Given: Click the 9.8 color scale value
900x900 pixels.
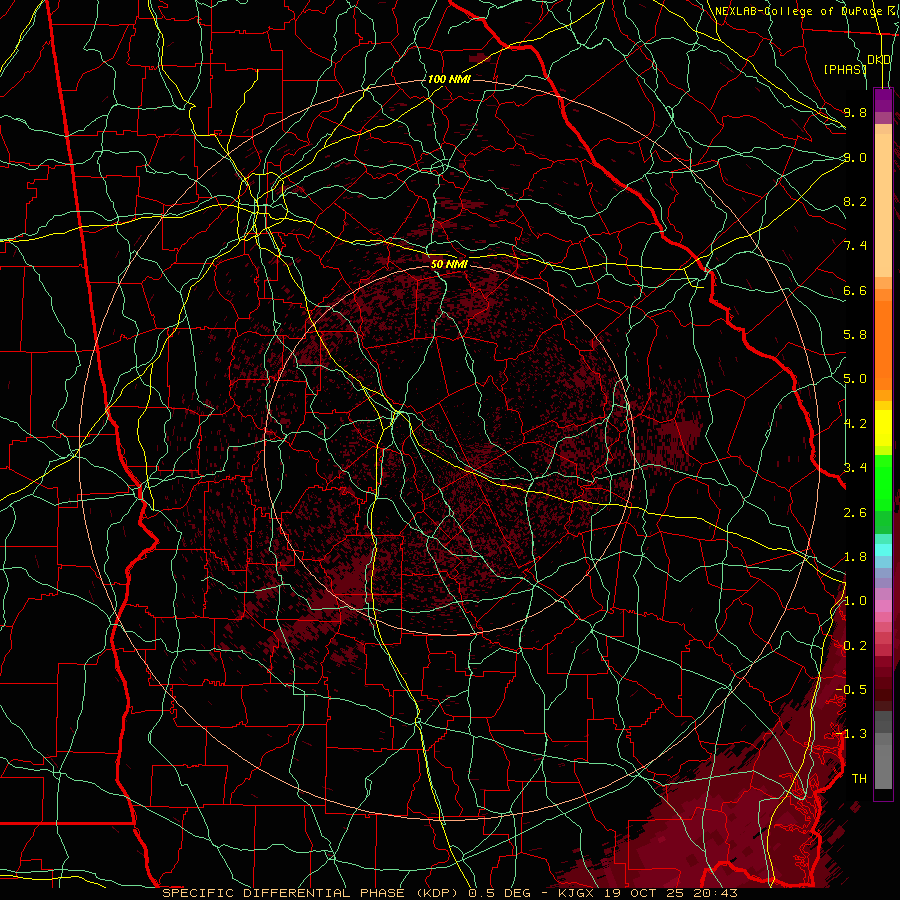Looking at the screenshot, I should (855, 112).
